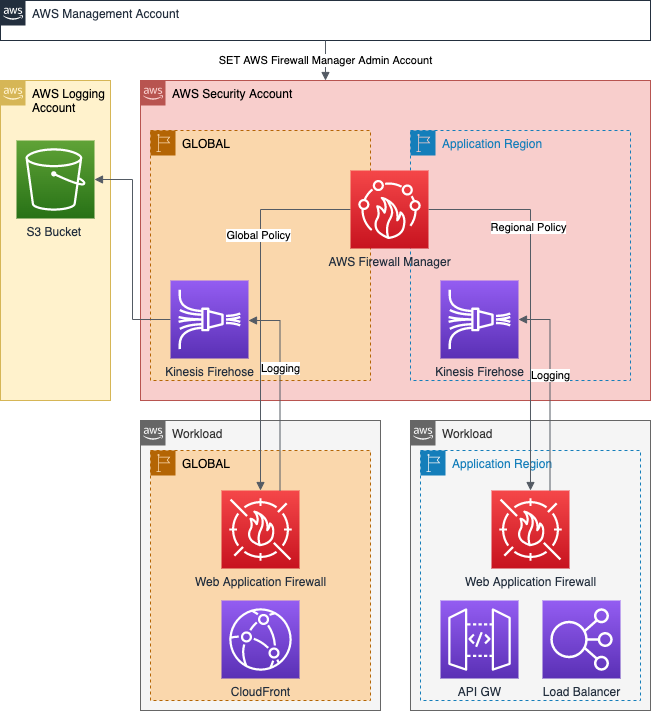Click the AWS Security Account logo icon
This screenshot has height=711, width=651.
pos(153,93)
